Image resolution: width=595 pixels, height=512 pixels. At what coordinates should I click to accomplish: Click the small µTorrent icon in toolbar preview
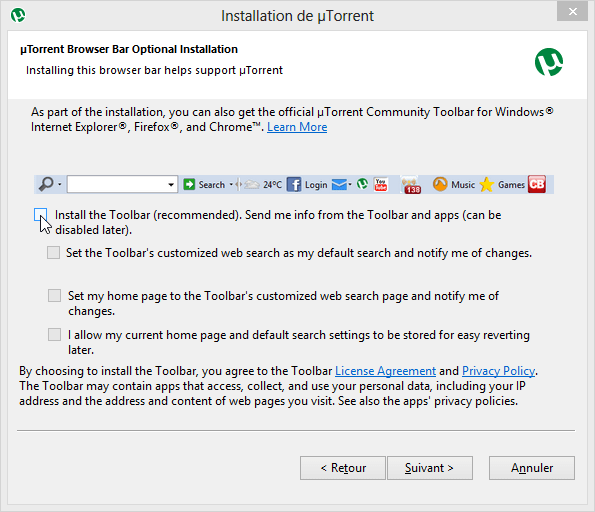click(x=362, y=184)
